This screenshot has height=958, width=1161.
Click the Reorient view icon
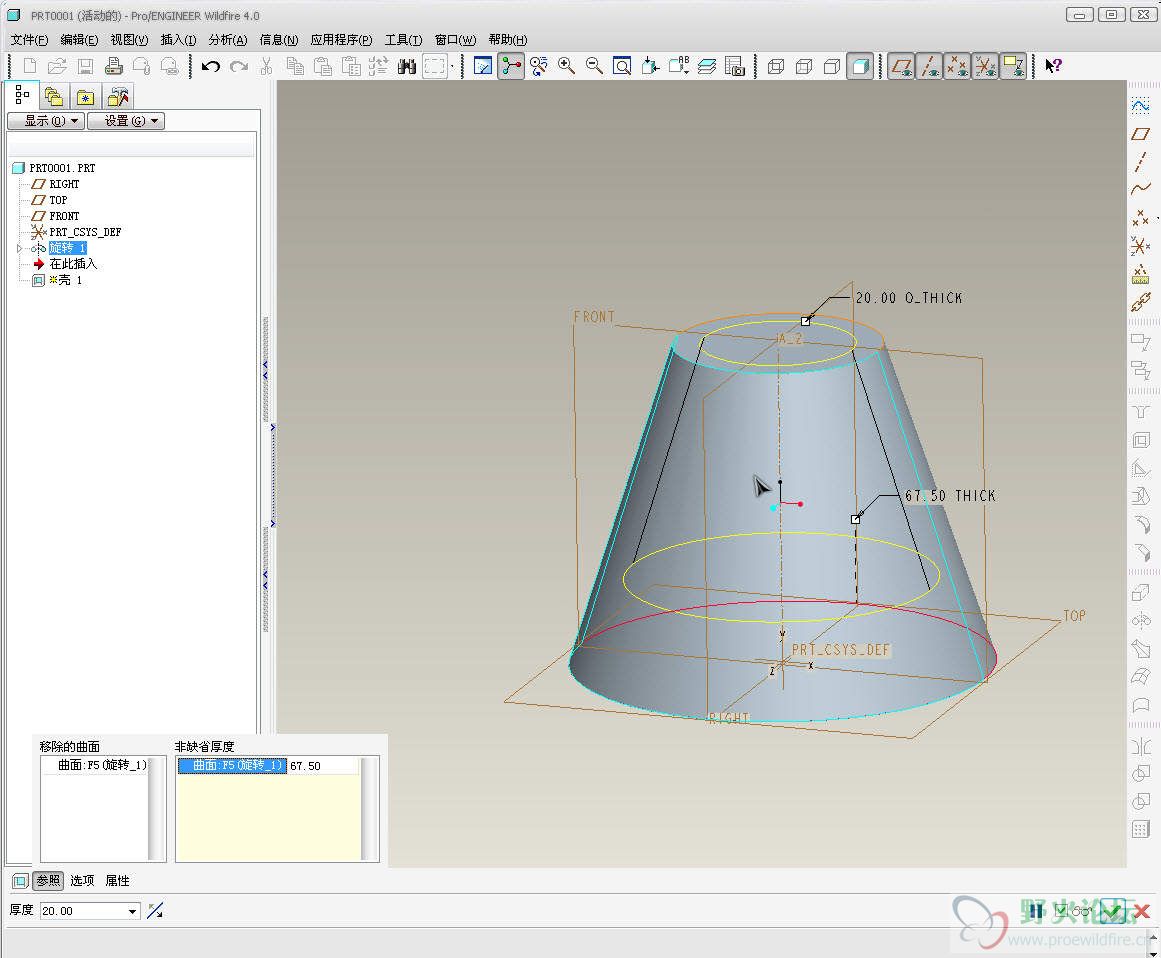coord(650,67)
